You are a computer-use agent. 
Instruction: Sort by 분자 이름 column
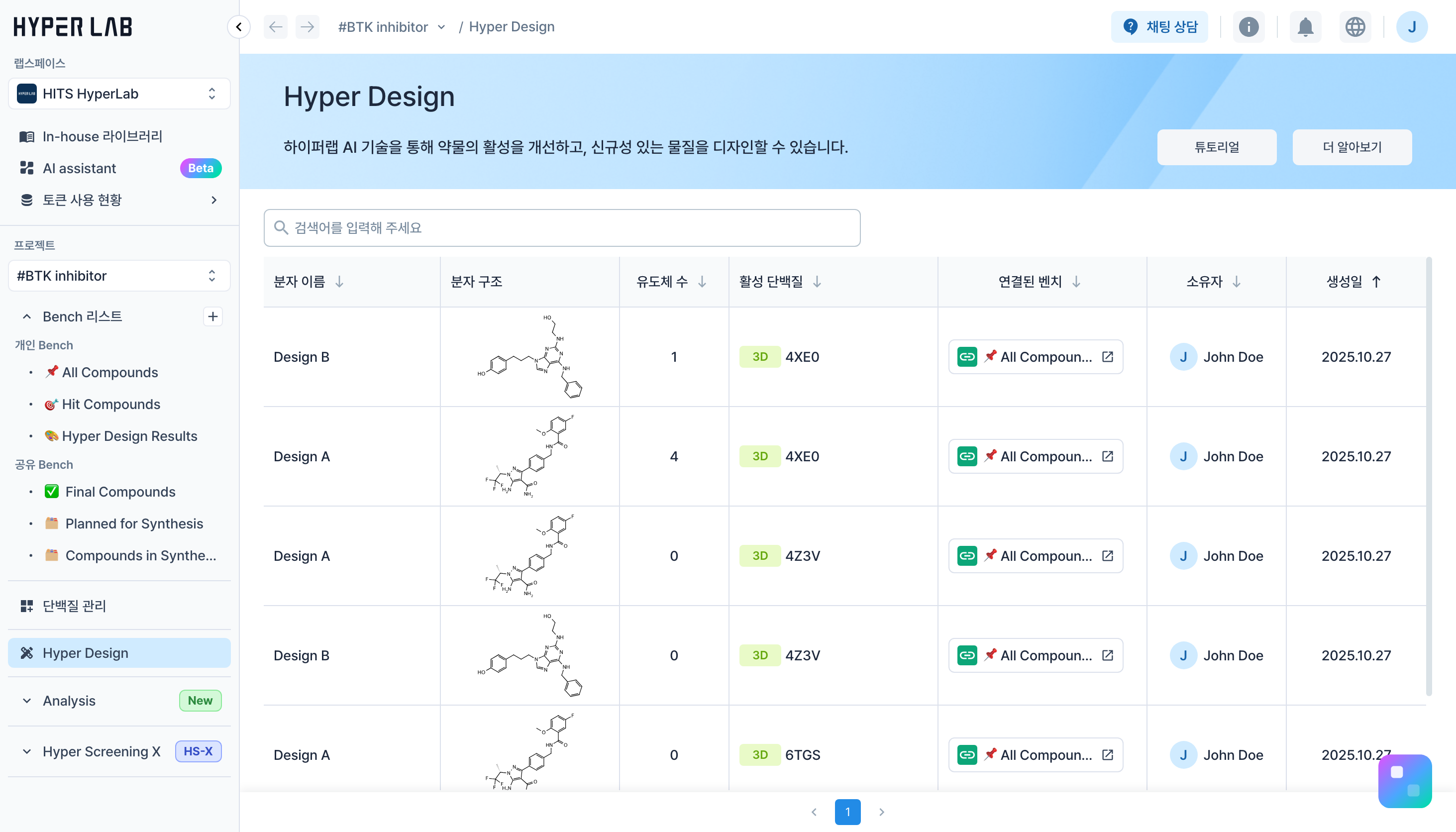tap(339, 282)
